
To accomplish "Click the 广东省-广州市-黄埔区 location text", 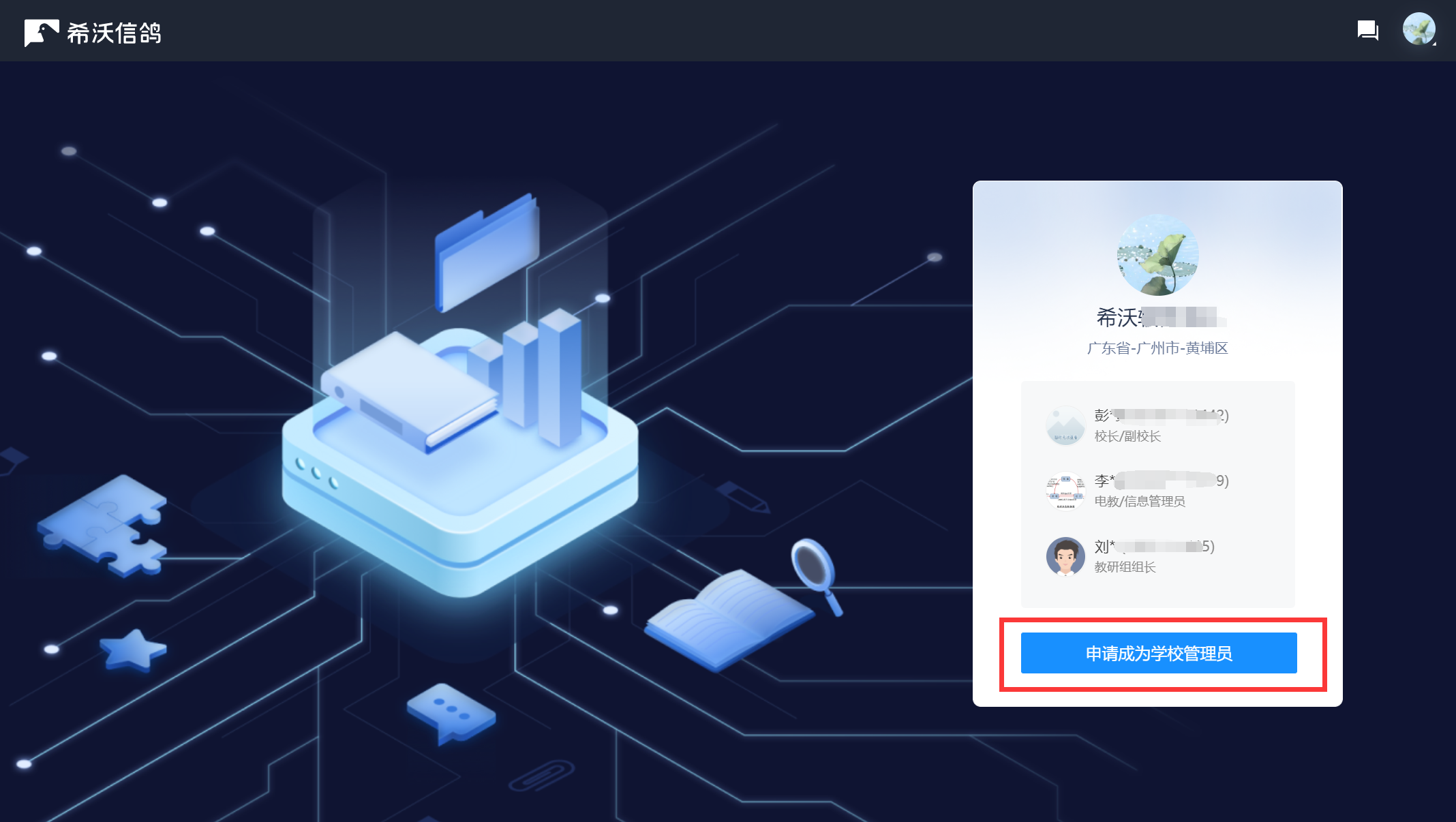I will 1157,348.
